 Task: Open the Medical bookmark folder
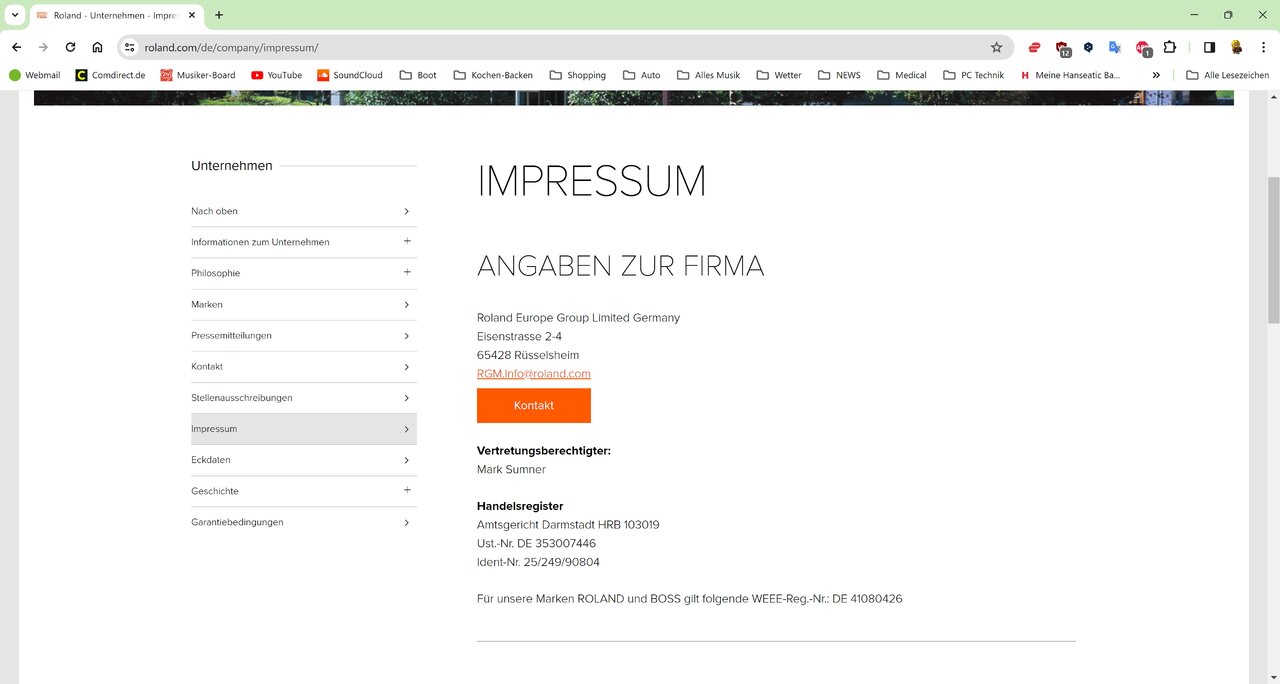(x=903, y=75)
